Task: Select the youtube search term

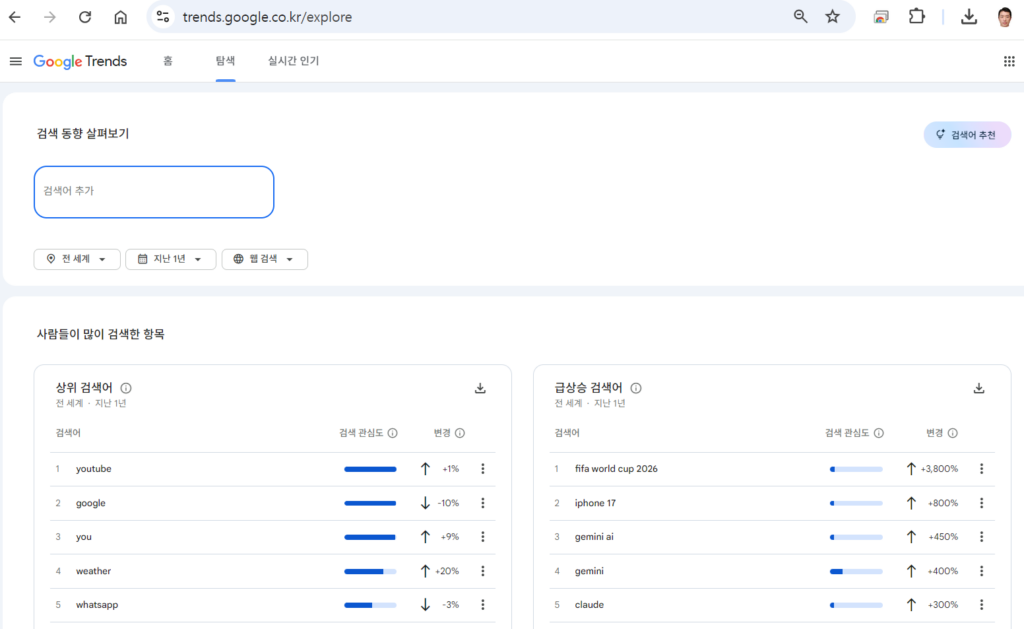Action: [x=93, y=469]
